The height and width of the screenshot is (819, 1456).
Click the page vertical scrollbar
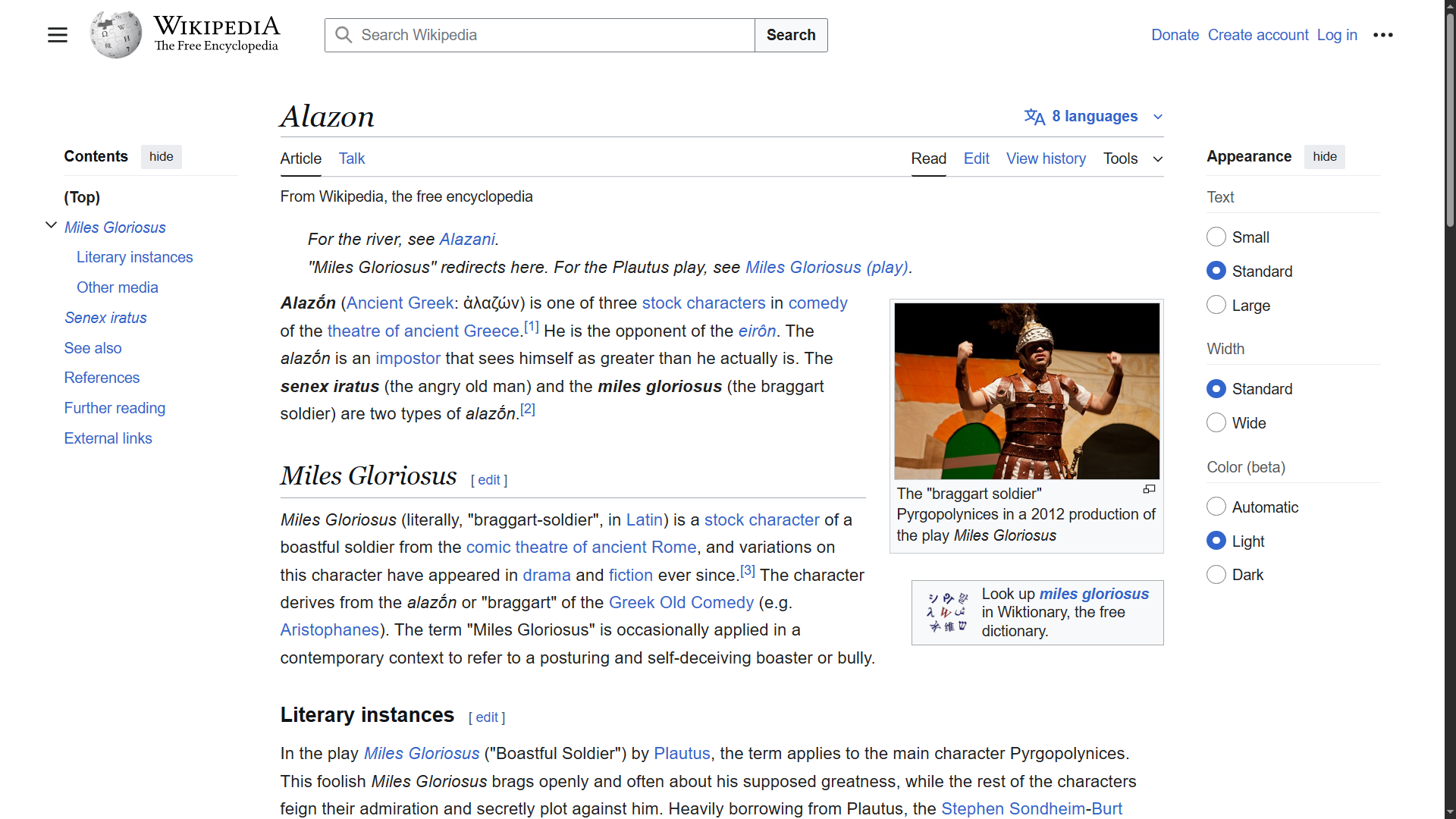click(x=1450, y=121)
